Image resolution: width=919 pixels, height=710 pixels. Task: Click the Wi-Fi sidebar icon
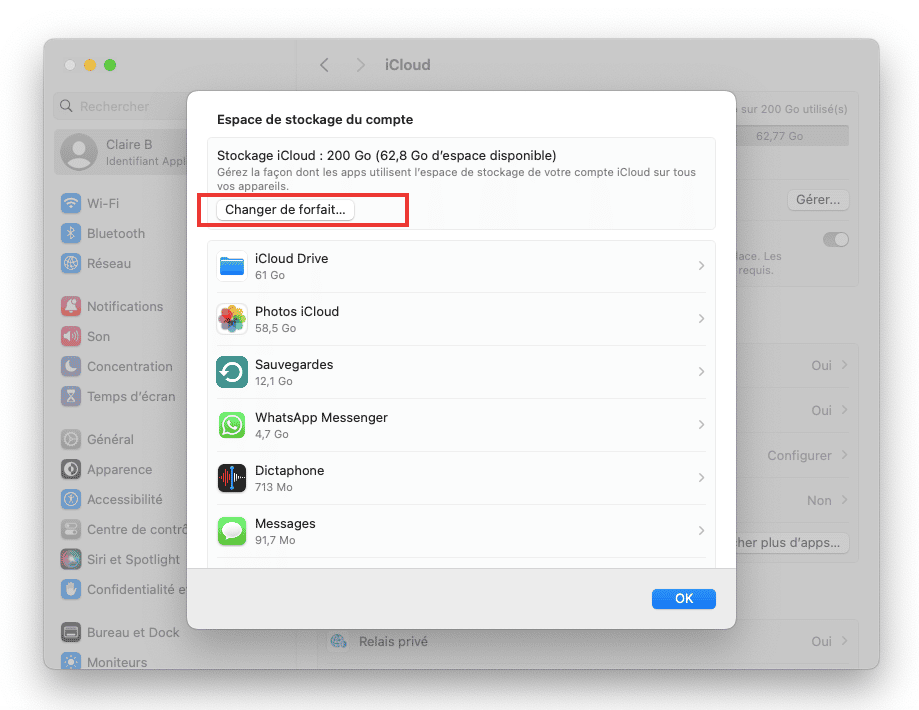tap(71, 203)
